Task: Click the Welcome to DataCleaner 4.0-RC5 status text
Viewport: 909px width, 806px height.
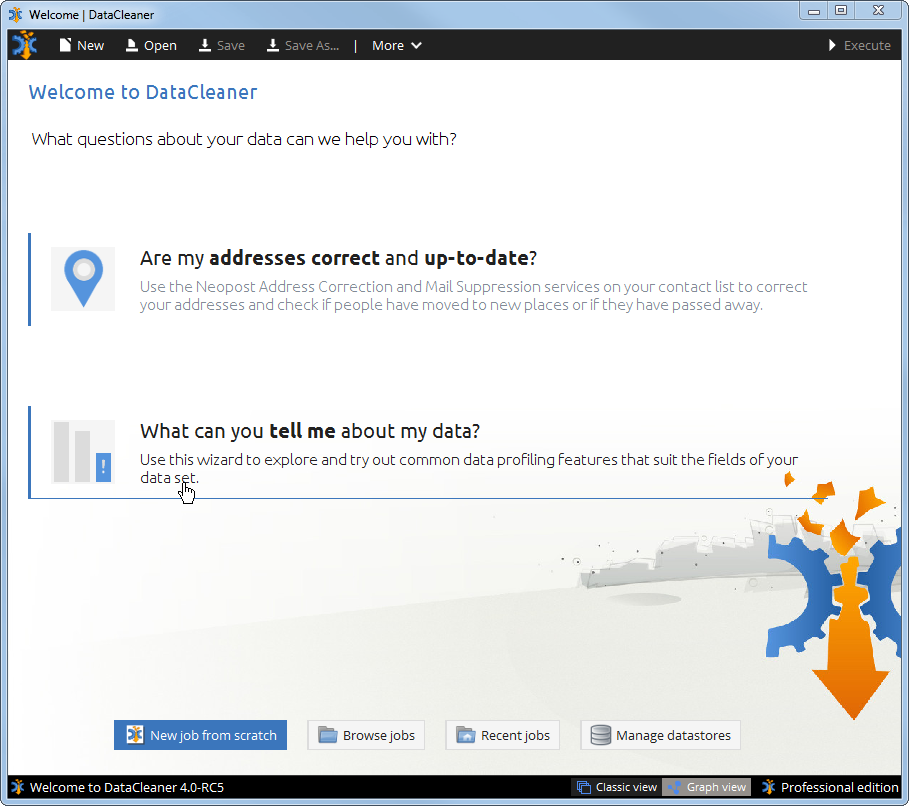Action: tap(126, 787)
